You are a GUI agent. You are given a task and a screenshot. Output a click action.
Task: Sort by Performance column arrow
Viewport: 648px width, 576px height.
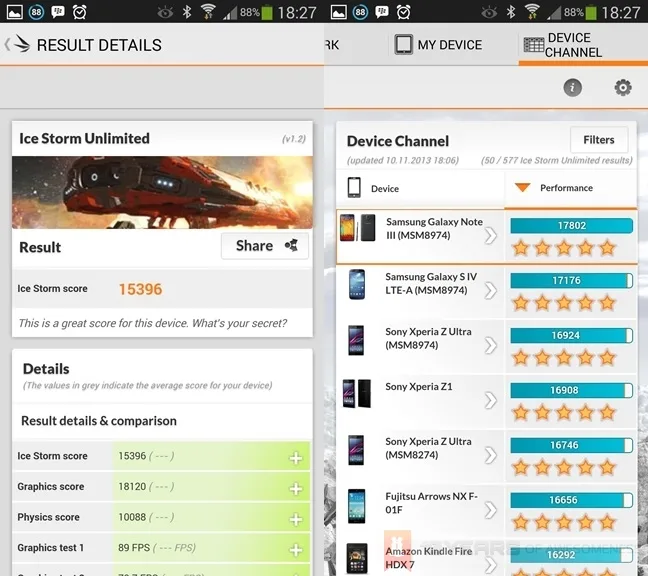522,188
